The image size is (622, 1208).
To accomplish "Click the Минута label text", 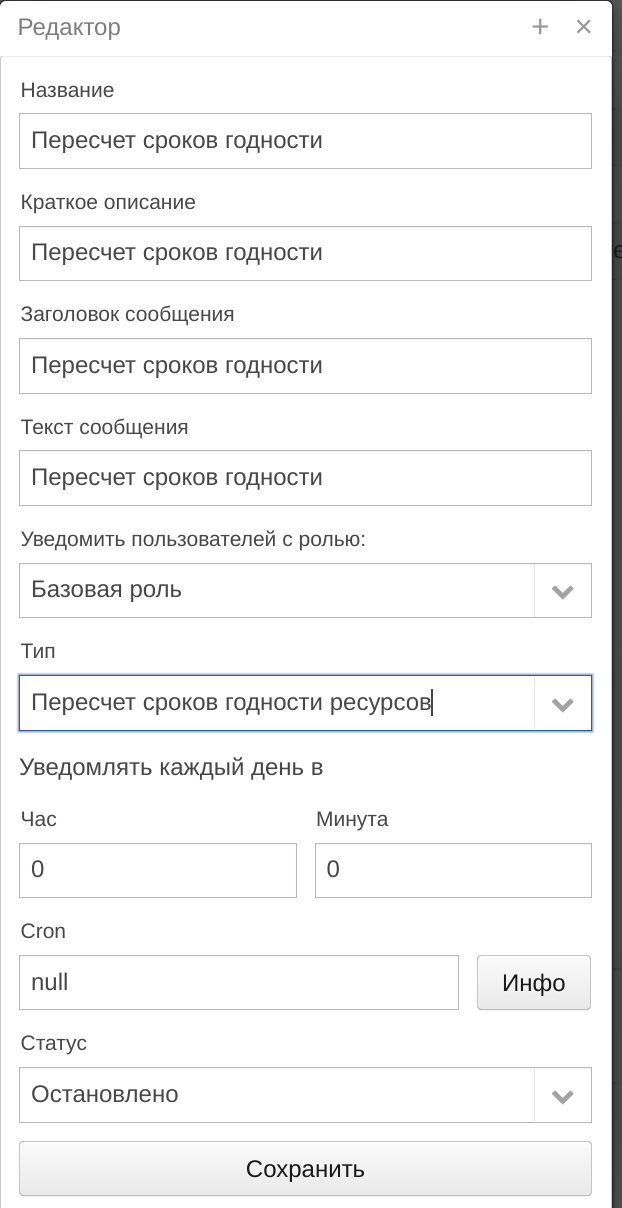I will [x=352, y=819].
